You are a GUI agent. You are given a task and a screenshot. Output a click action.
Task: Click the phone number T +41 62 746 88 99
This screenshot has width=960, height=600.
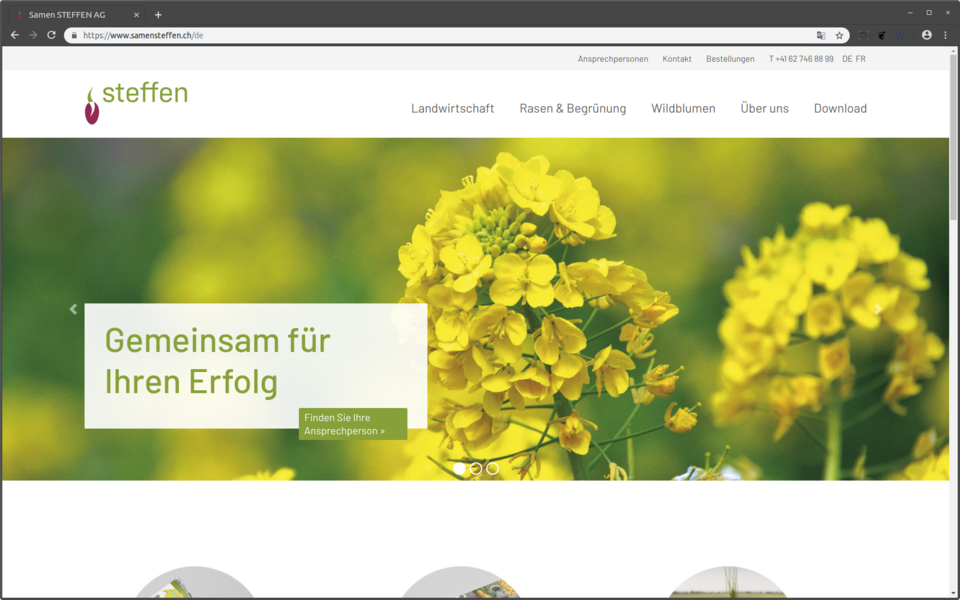click(x=801, y=59)
